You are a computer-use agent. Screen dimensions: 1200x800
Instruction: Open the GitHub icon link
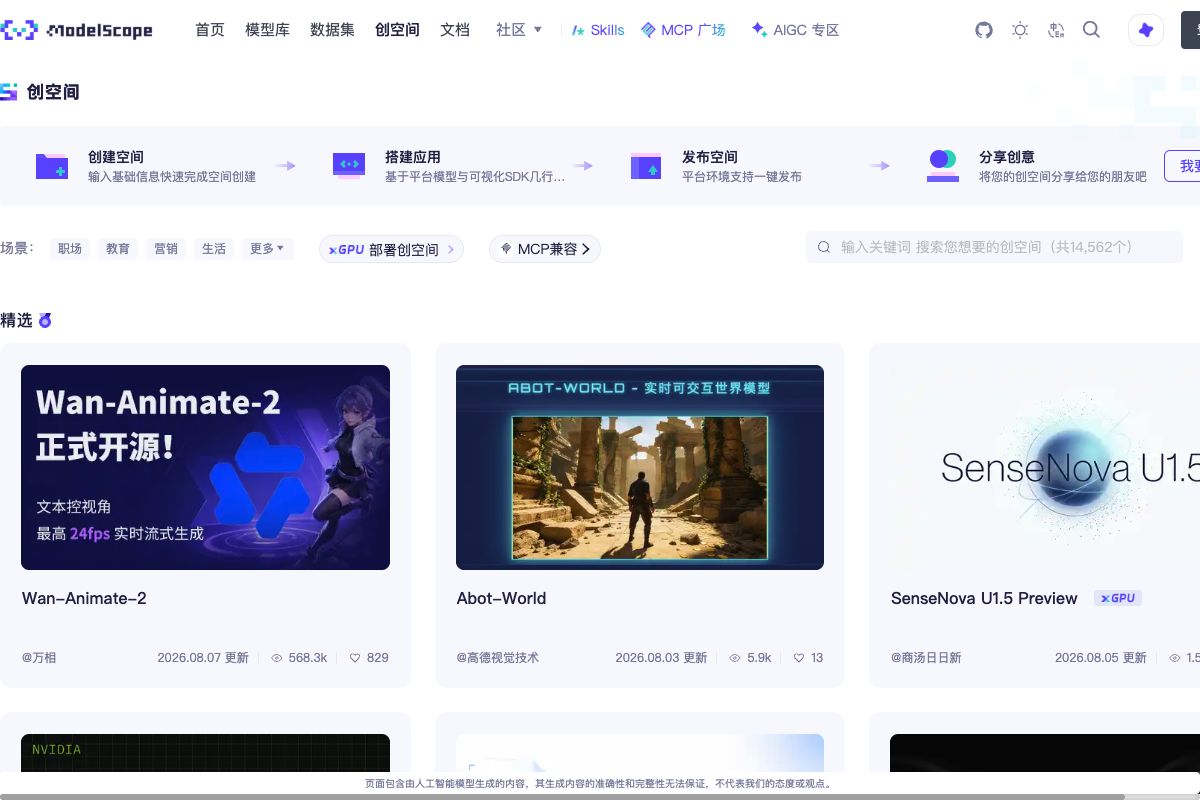coord(984,30)
